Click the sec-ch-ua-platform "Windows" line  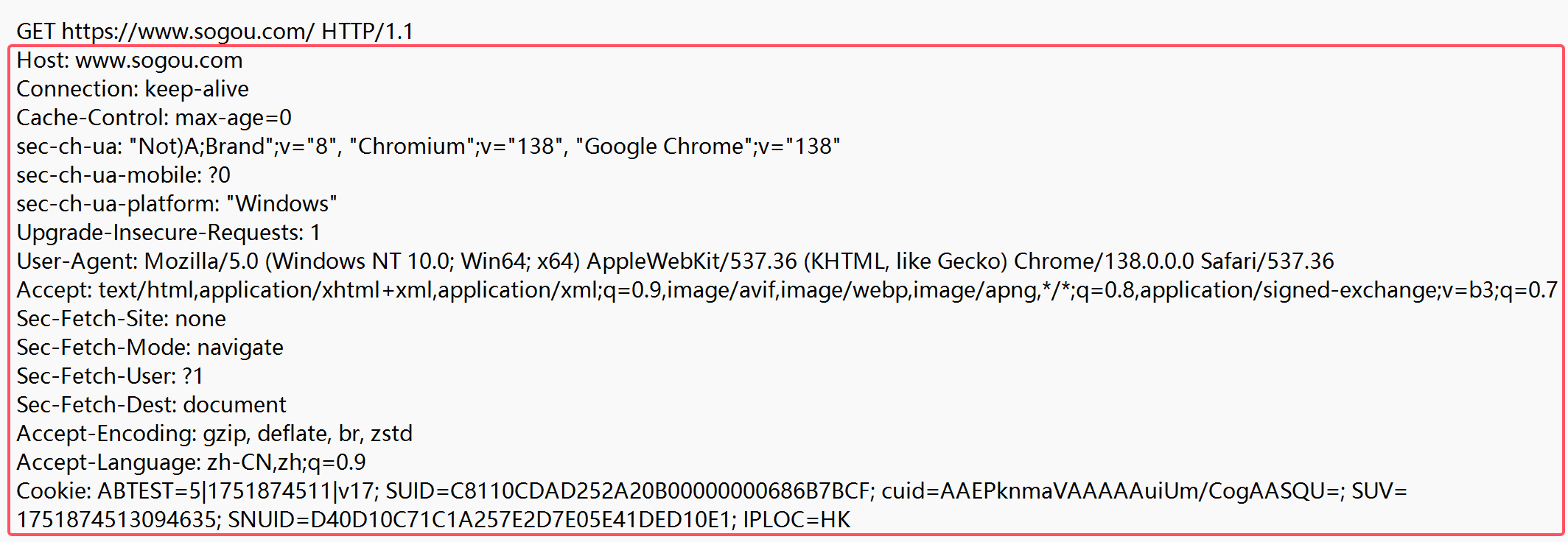177,204
